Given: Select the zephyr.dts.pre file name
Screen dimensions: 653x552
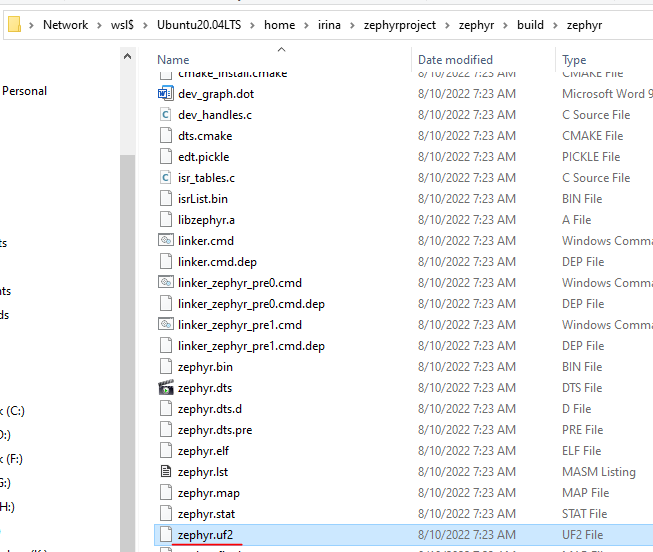Looking at the screenshot, I should [x=215, y=430].
